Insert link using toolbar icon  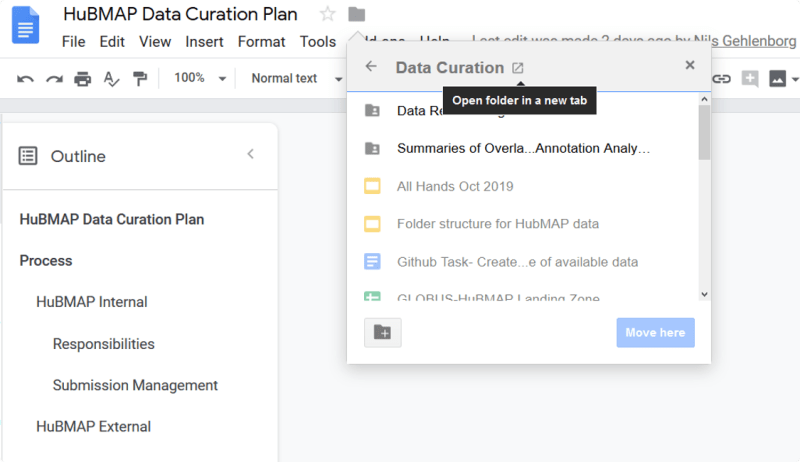coord(721,78)
